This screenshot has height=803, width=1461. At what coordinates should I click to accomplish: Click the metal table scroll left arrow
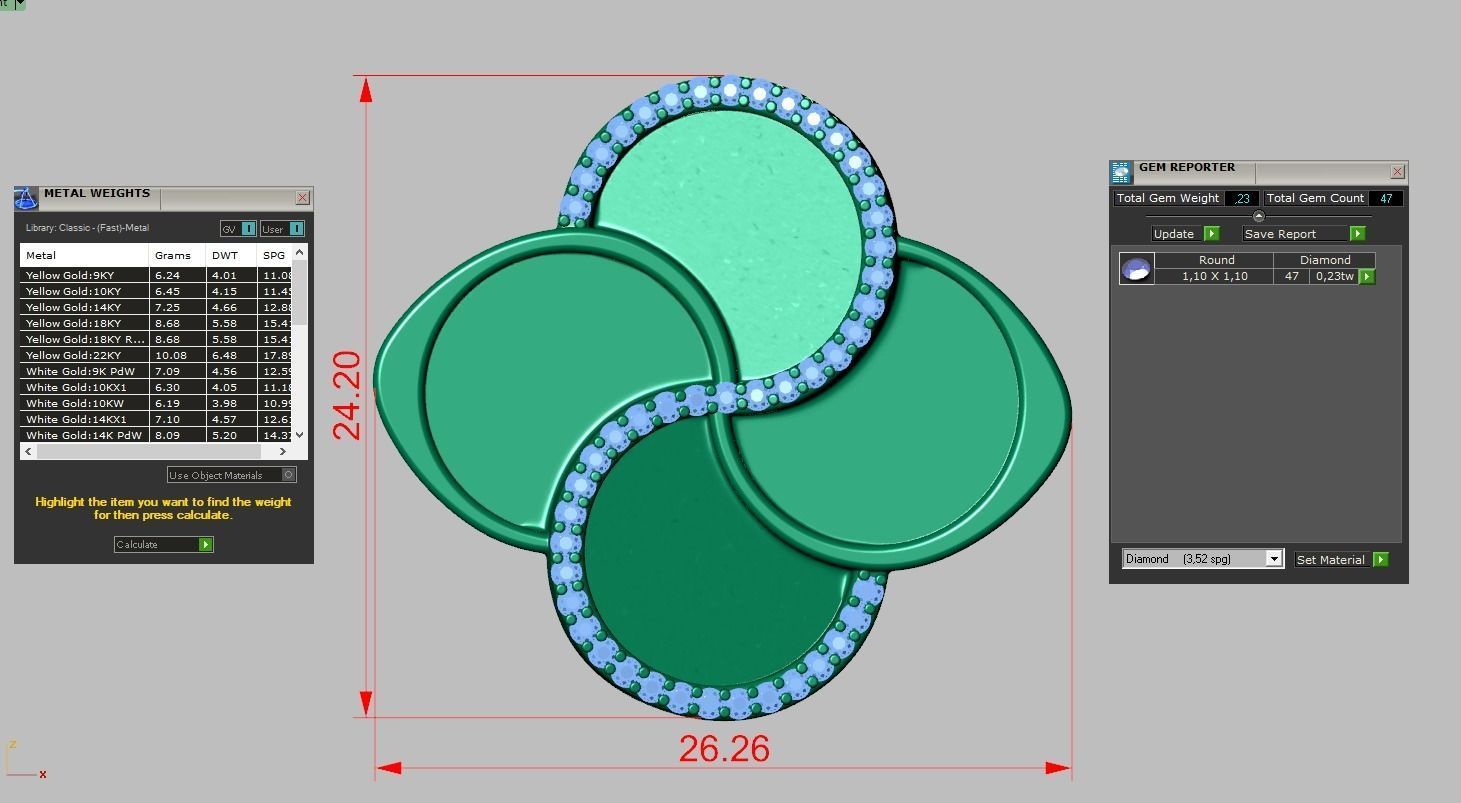[28, 451]
